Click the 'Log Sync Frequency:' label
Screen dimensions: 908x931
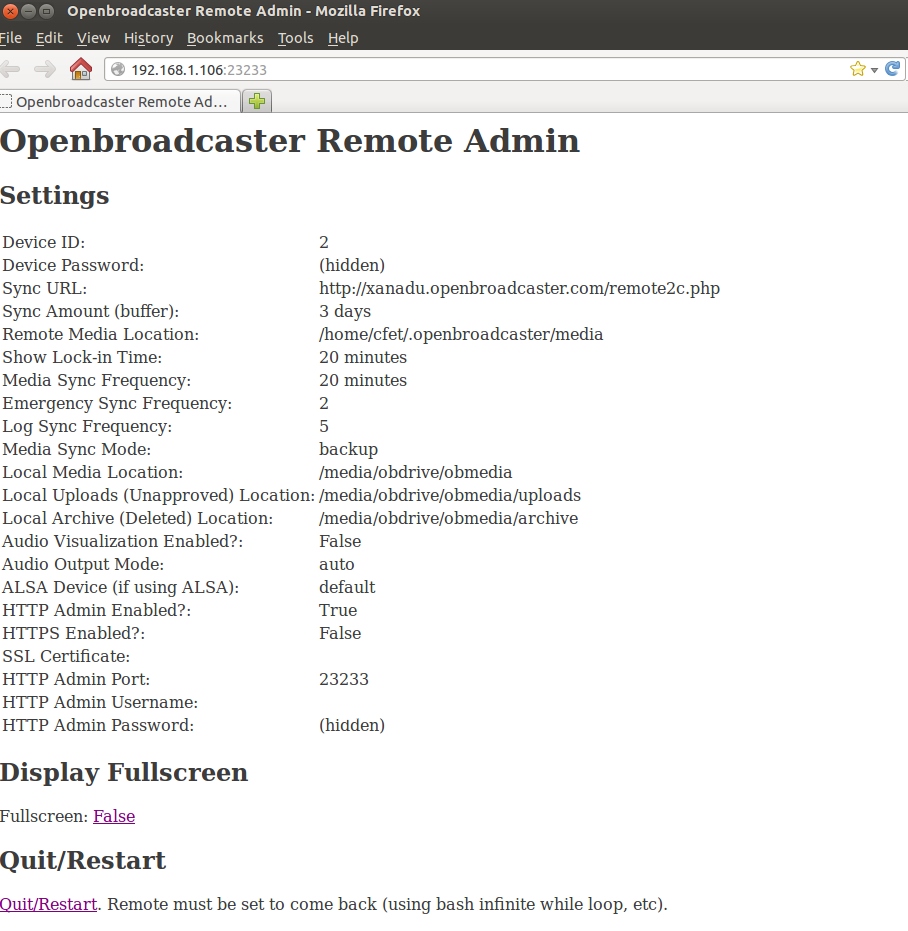(87, 426)
